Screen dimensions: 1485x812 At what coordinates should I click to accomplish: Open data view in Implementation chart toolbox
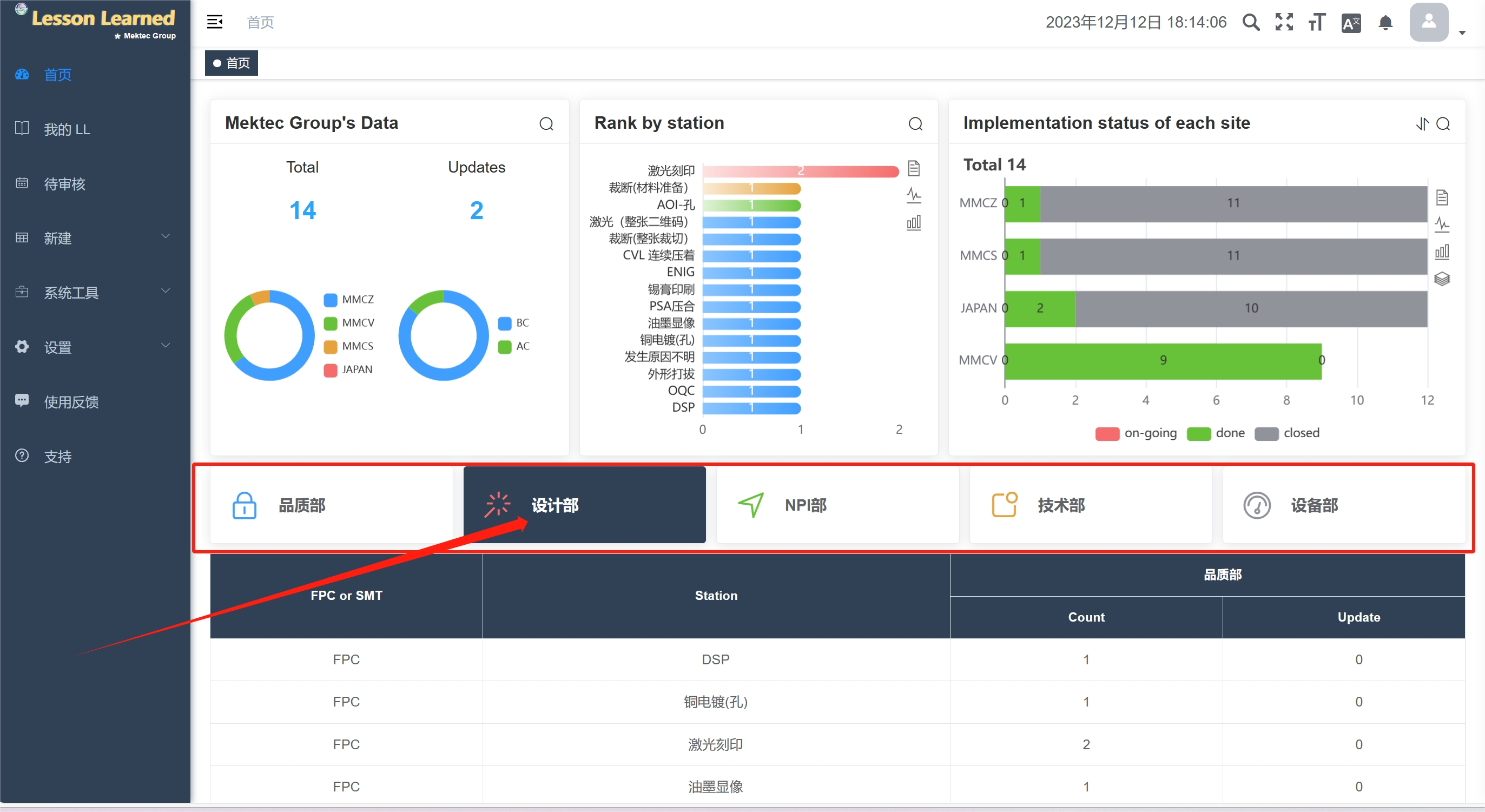1442,197
